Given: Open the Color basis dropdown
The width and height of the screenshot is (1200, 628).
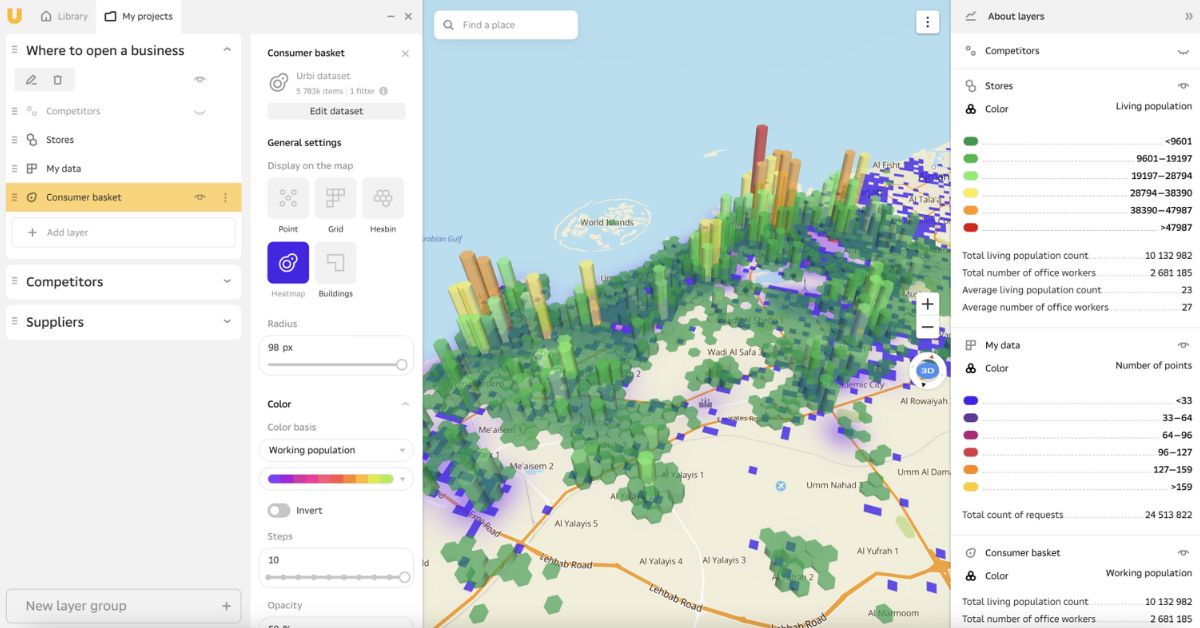Looking at the screenshot, I should pyautogui.click(x=336, y=450).
